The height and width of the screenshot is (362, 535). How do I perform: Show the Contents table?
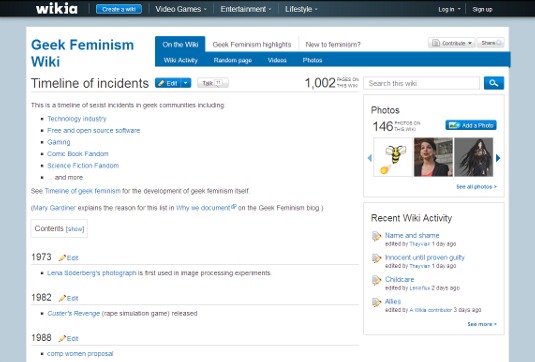coord(75,229)
